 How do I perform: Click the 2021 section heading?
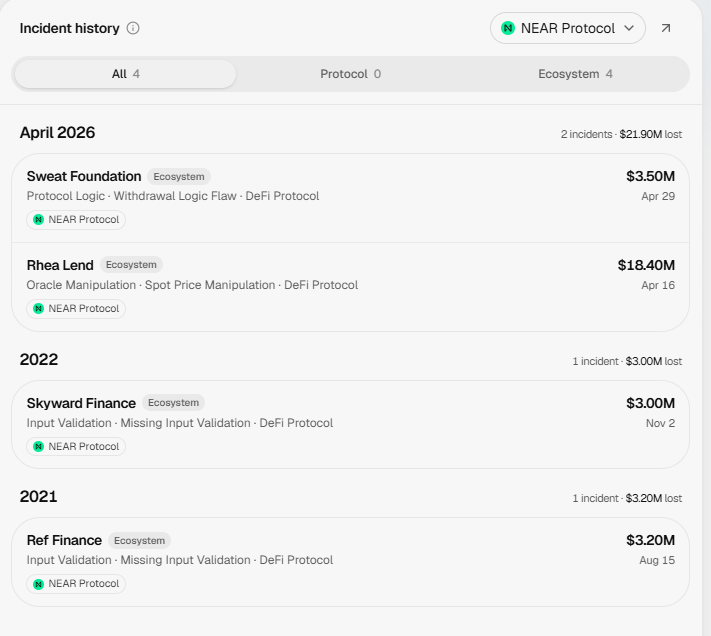(38, 496)
